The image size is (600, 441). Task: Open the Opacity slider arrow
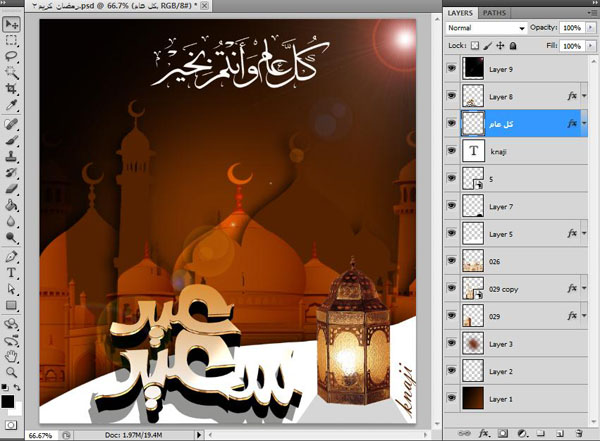(x=592, y=29)
